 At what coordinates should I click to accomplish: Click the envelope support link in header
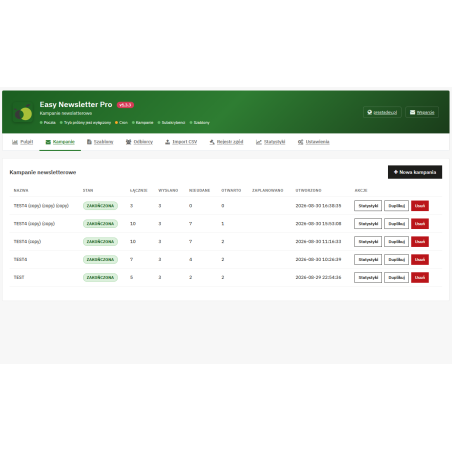422,112
